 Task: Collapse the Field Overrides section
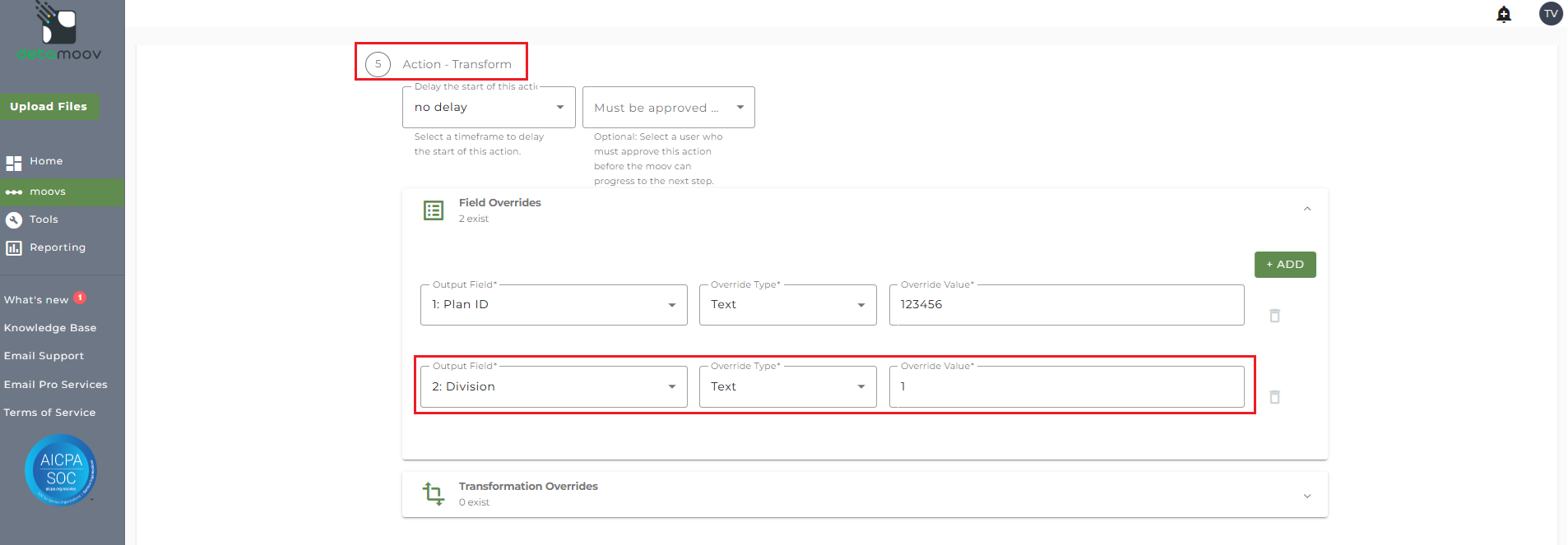tap(1307, 210)
